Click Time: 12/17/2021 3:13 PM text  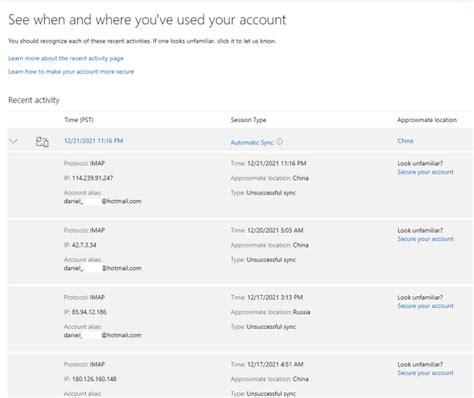267,297
